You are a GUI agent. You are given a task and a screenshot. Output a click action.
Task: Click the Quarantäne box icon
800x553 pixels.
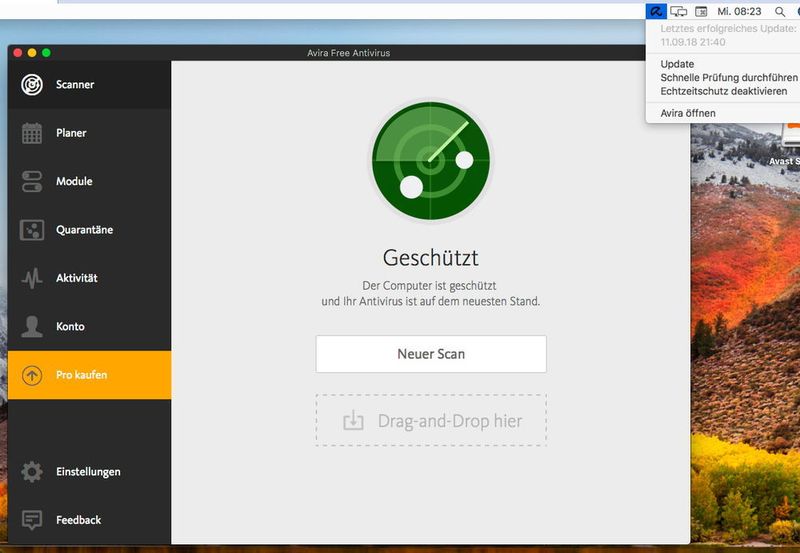(32, 230)
